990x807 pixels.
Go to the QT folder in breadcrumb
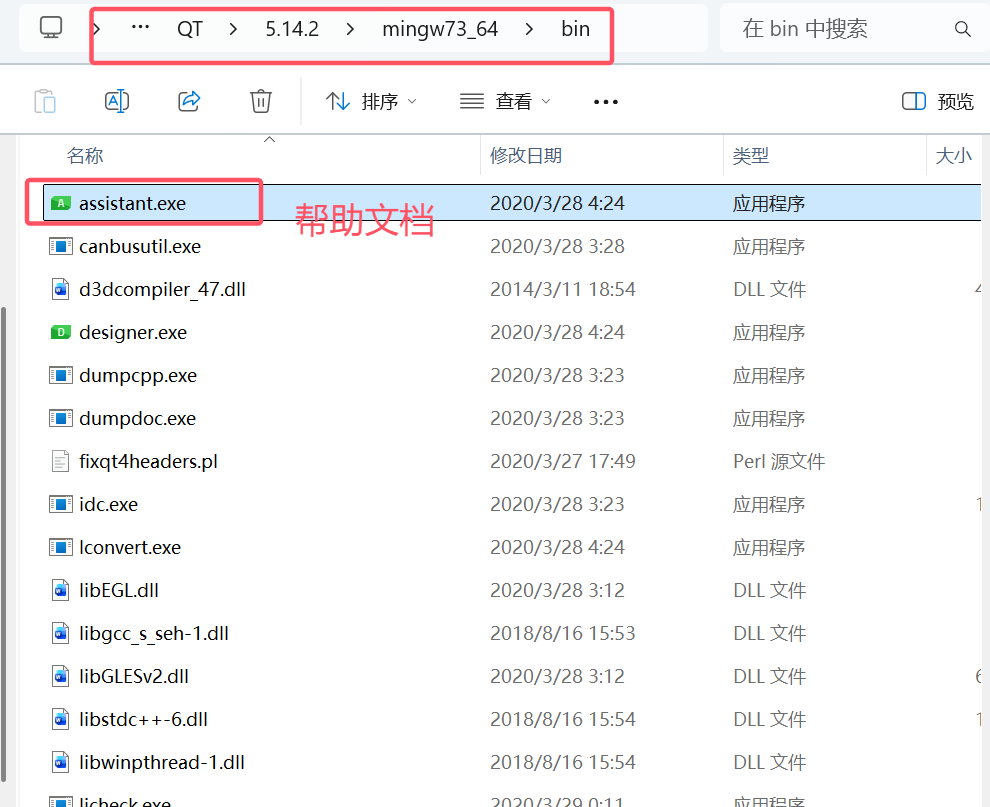tap(189, 29)
